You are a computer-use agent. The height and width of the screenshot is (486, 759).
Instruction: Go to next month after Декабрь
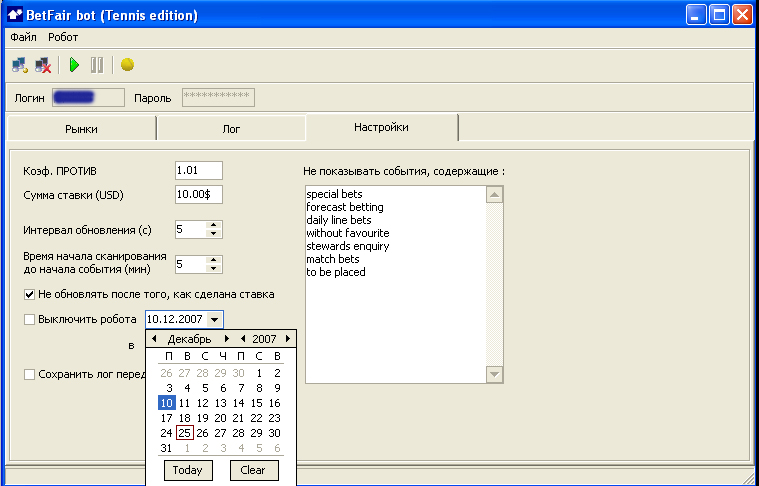pyautogui.click(x=226, y=339)
